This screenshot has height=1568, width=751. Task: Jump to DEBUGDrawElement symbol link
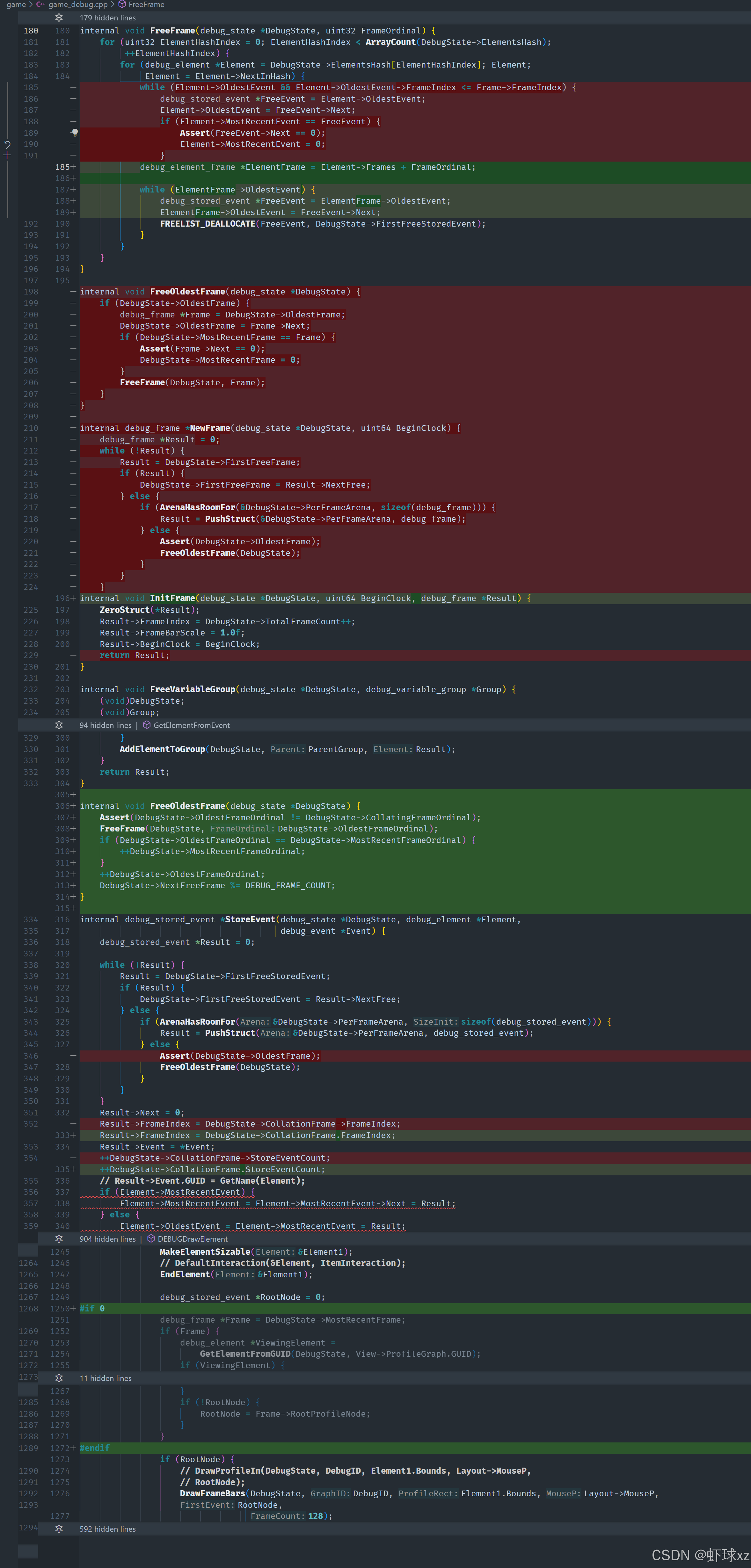click(x=192, y=1239)
